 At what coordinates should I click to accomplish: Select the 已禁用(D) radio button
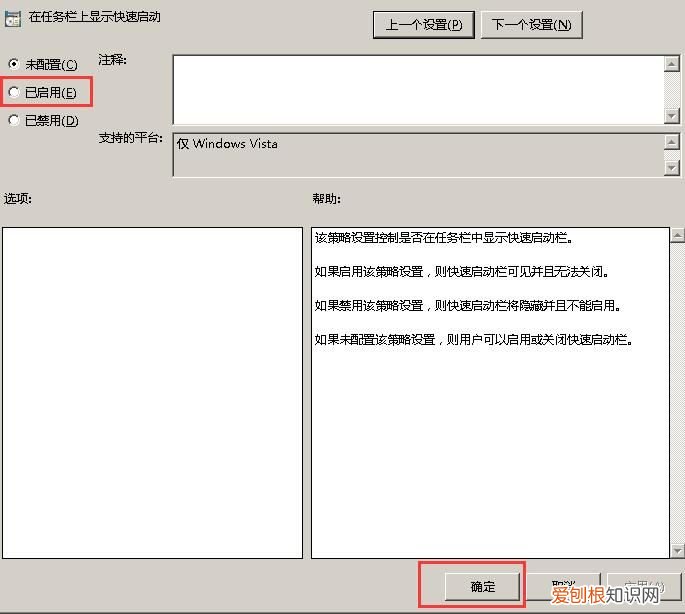pyautogui.click(x=14, y=120)
